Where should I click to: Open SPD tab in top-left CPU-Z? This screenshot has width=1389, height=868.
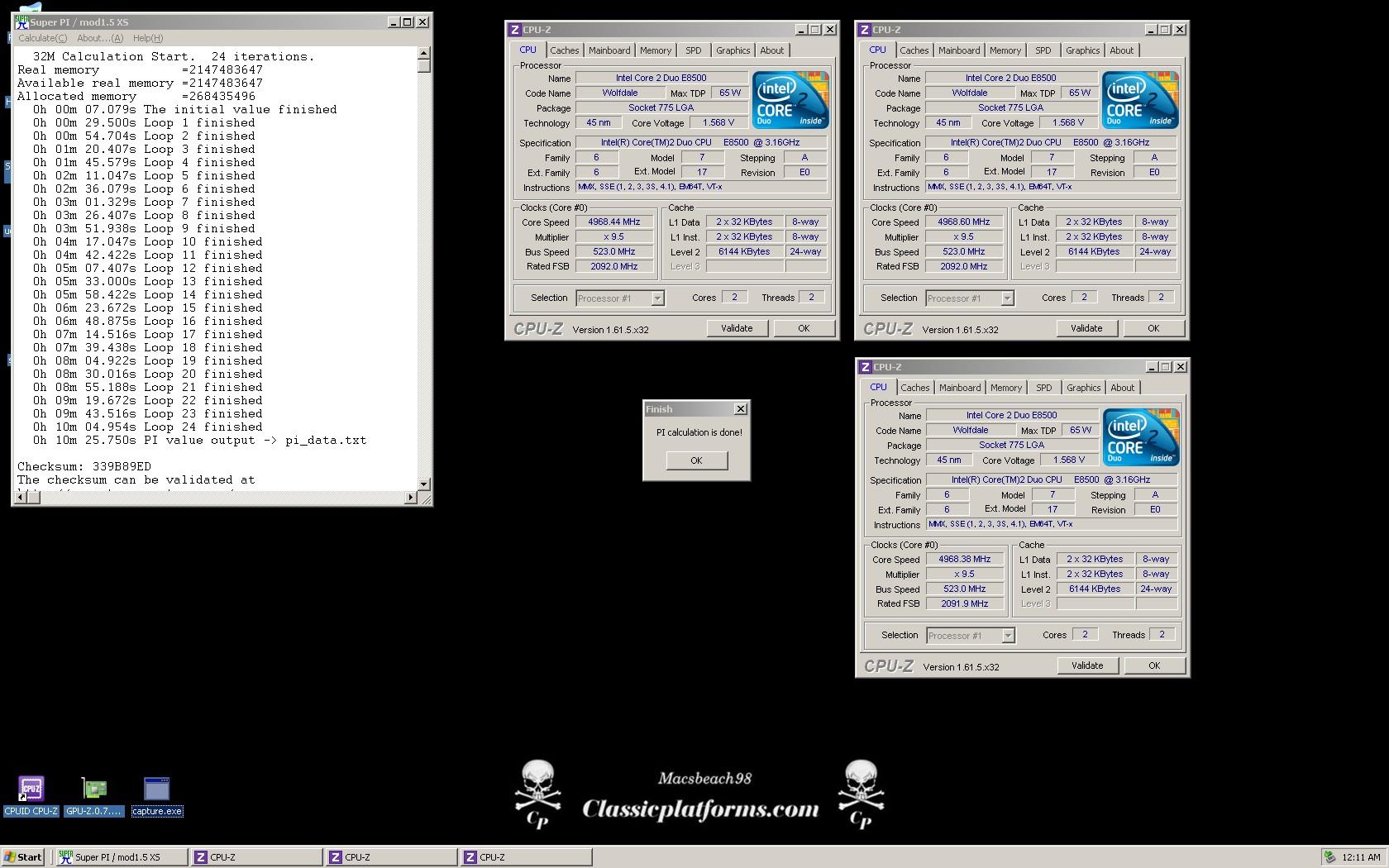pyautogui.click(x=693, y=50)
